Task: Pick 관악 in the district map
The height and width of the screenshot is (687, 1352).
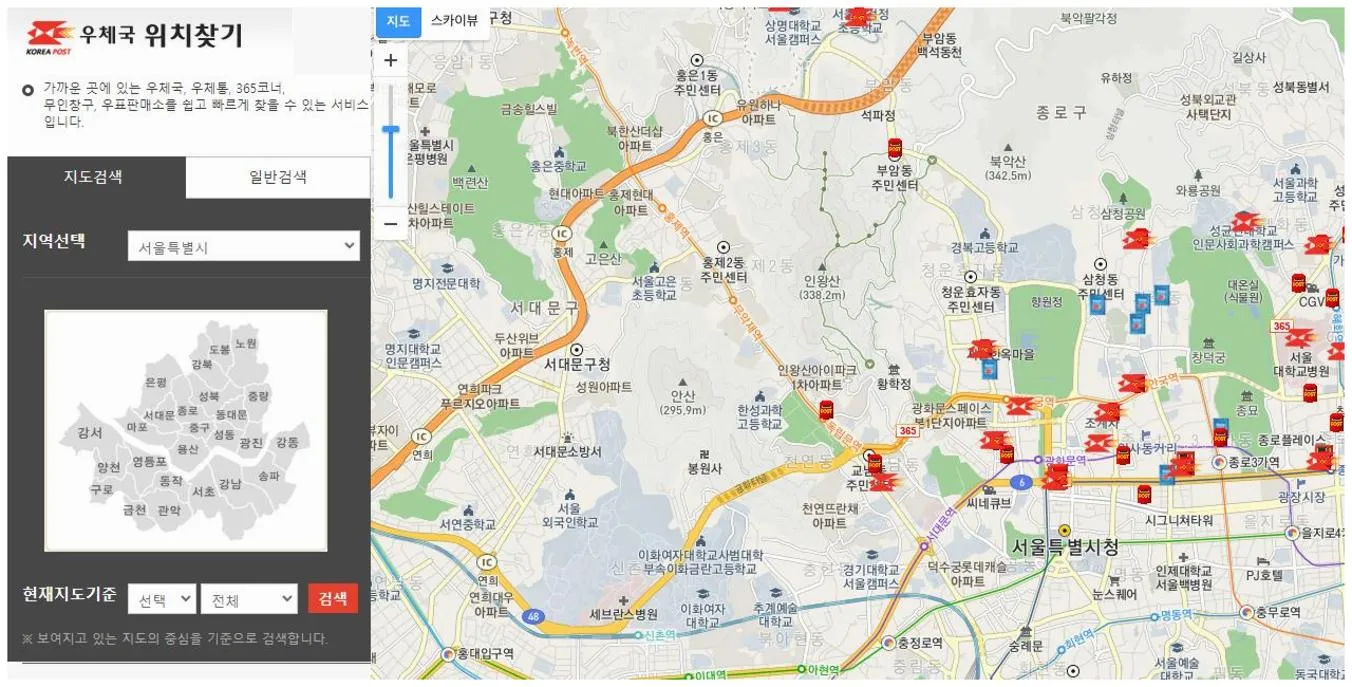Action: [x=169, y=510]
